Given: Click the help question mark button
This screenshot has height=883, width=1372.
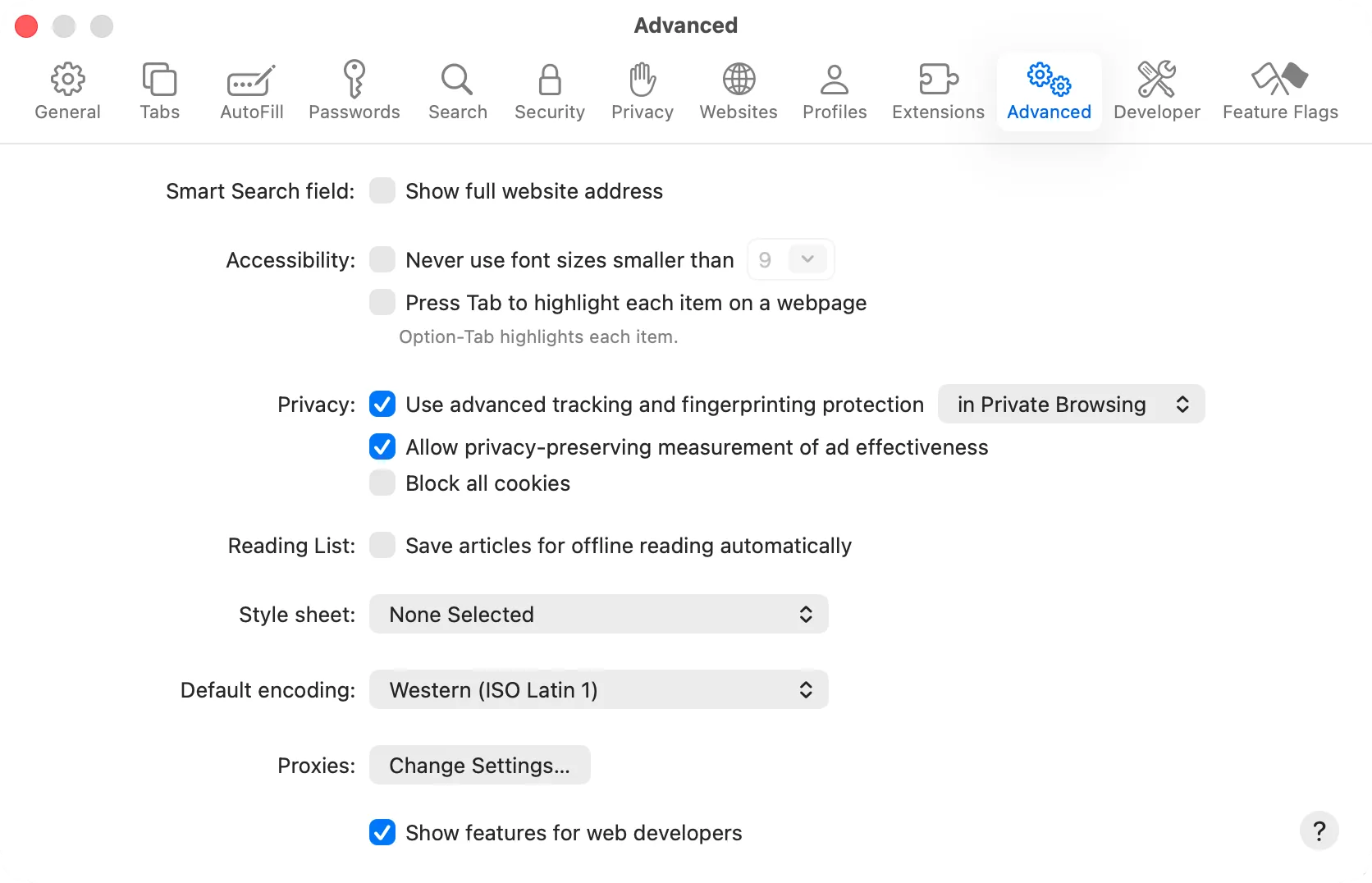Looking at the screenshot, I should pos(1319,831).
